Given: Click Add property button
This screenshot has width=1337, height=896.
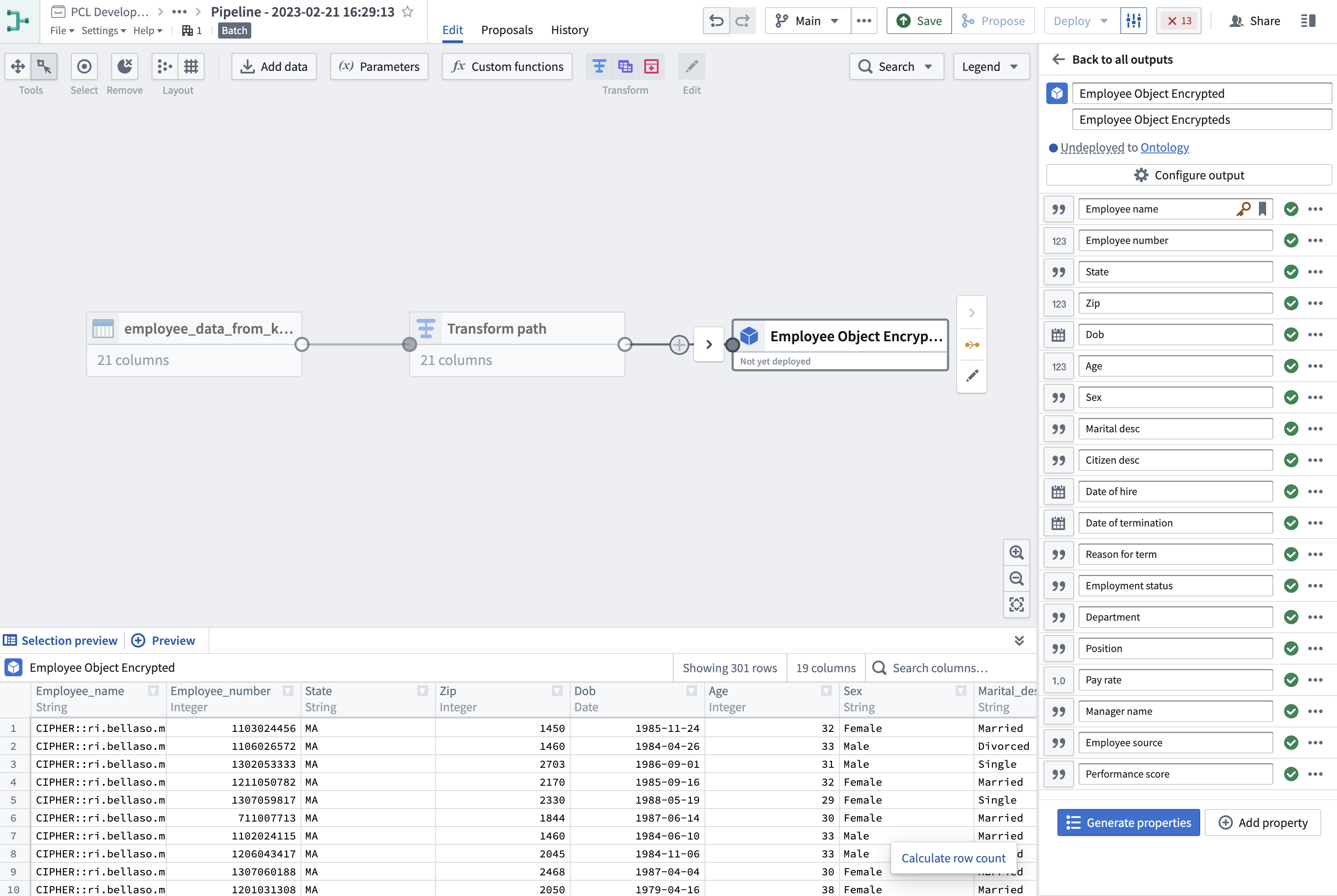Looking at the screenshot, I should [x=1263, y=822].
